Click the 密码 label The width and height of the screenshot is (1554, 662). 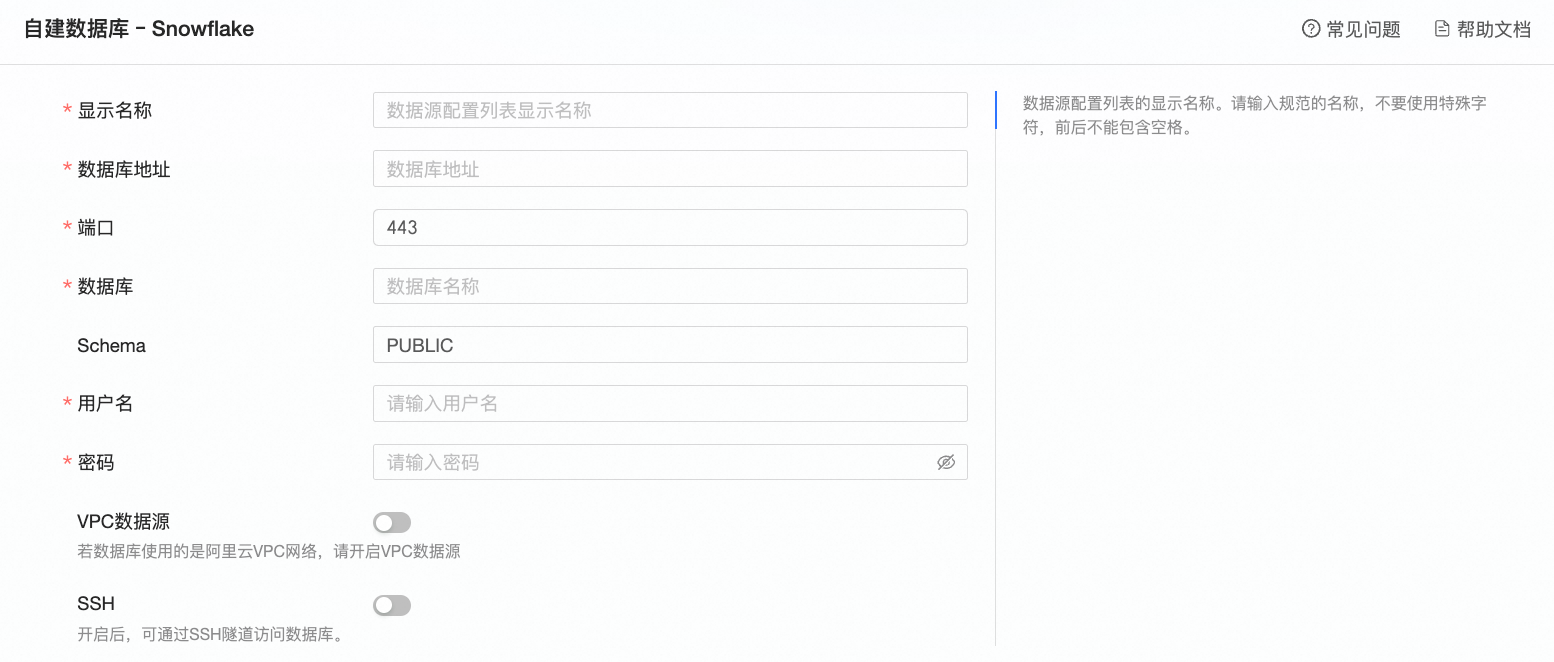point(96,463)
